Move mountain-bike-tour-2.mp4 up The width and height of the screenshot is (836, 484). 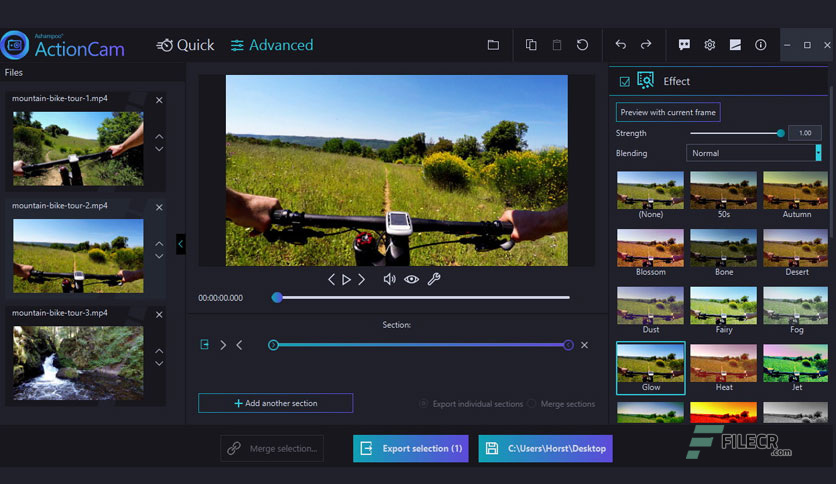[159, 244]
